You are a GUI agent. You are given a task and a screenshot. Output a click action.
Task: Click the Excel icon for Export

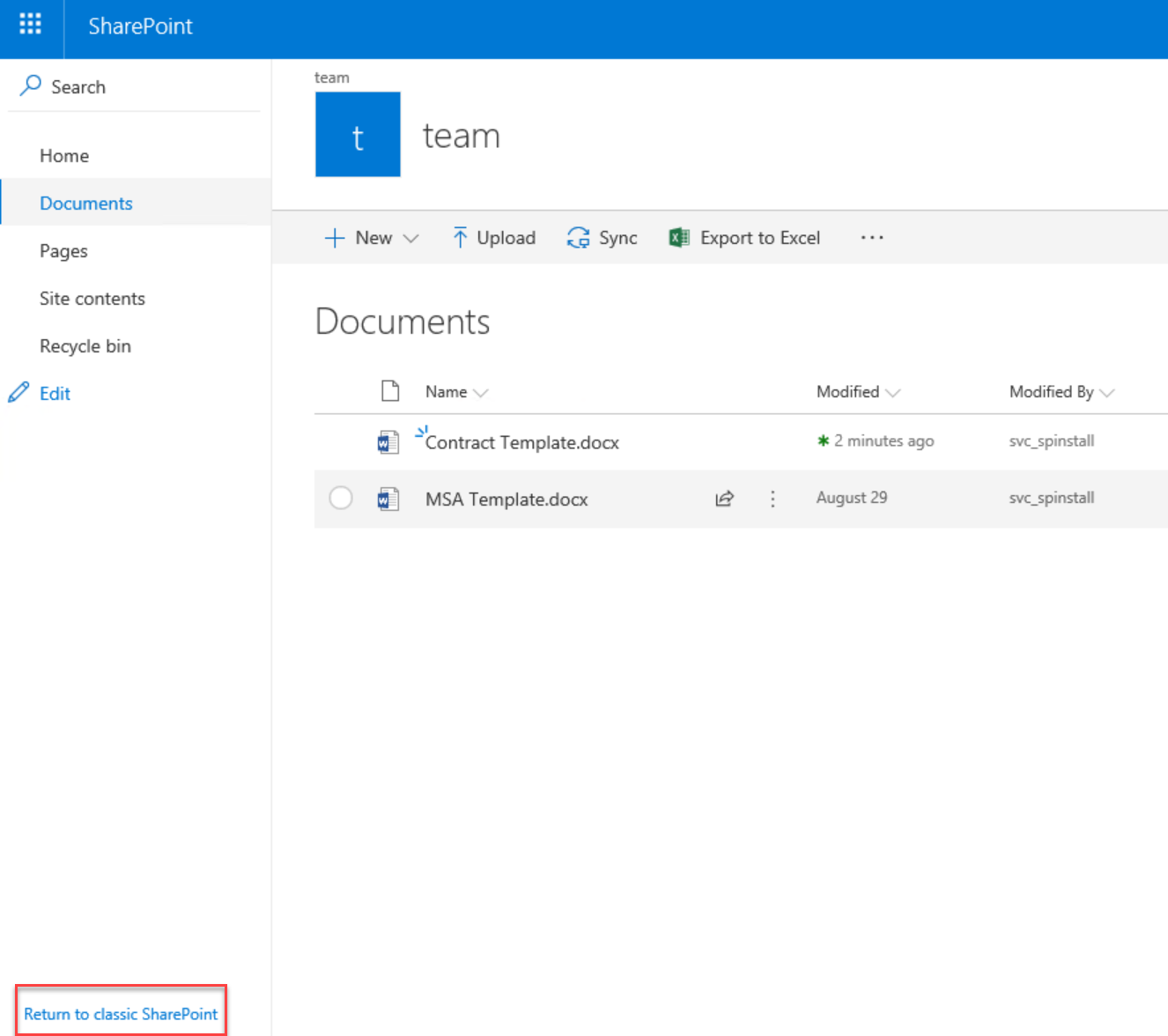[678, 238]
